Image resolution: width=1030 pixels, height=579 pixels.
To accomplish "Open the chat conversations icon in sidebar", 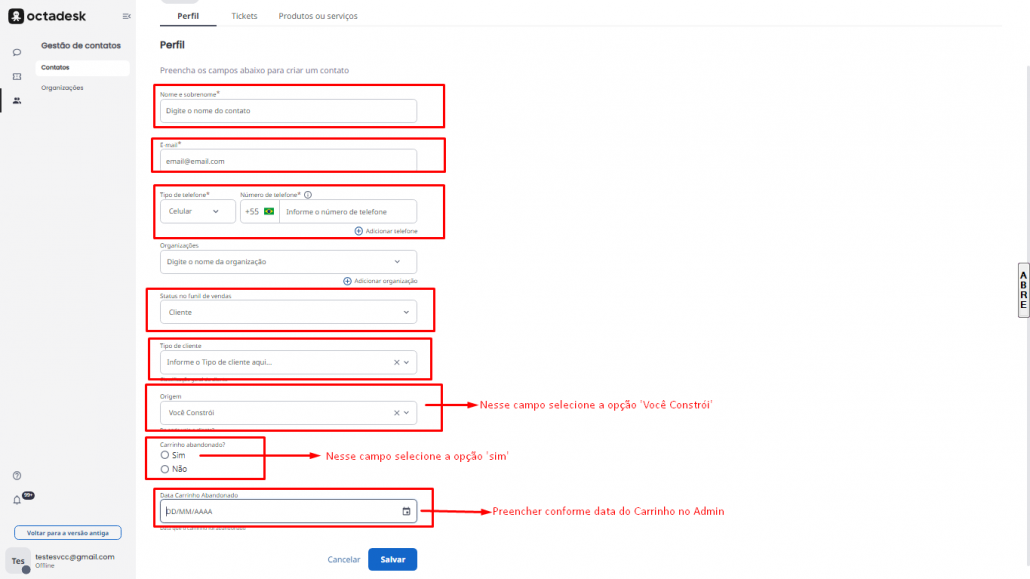I will [17, 52].
